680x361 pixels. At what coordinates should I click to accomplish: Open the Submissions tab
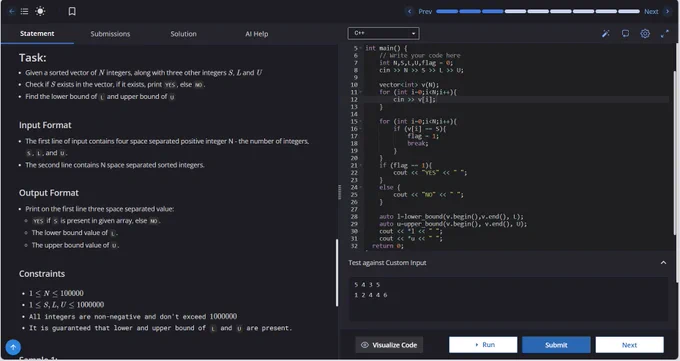(110, 34)
